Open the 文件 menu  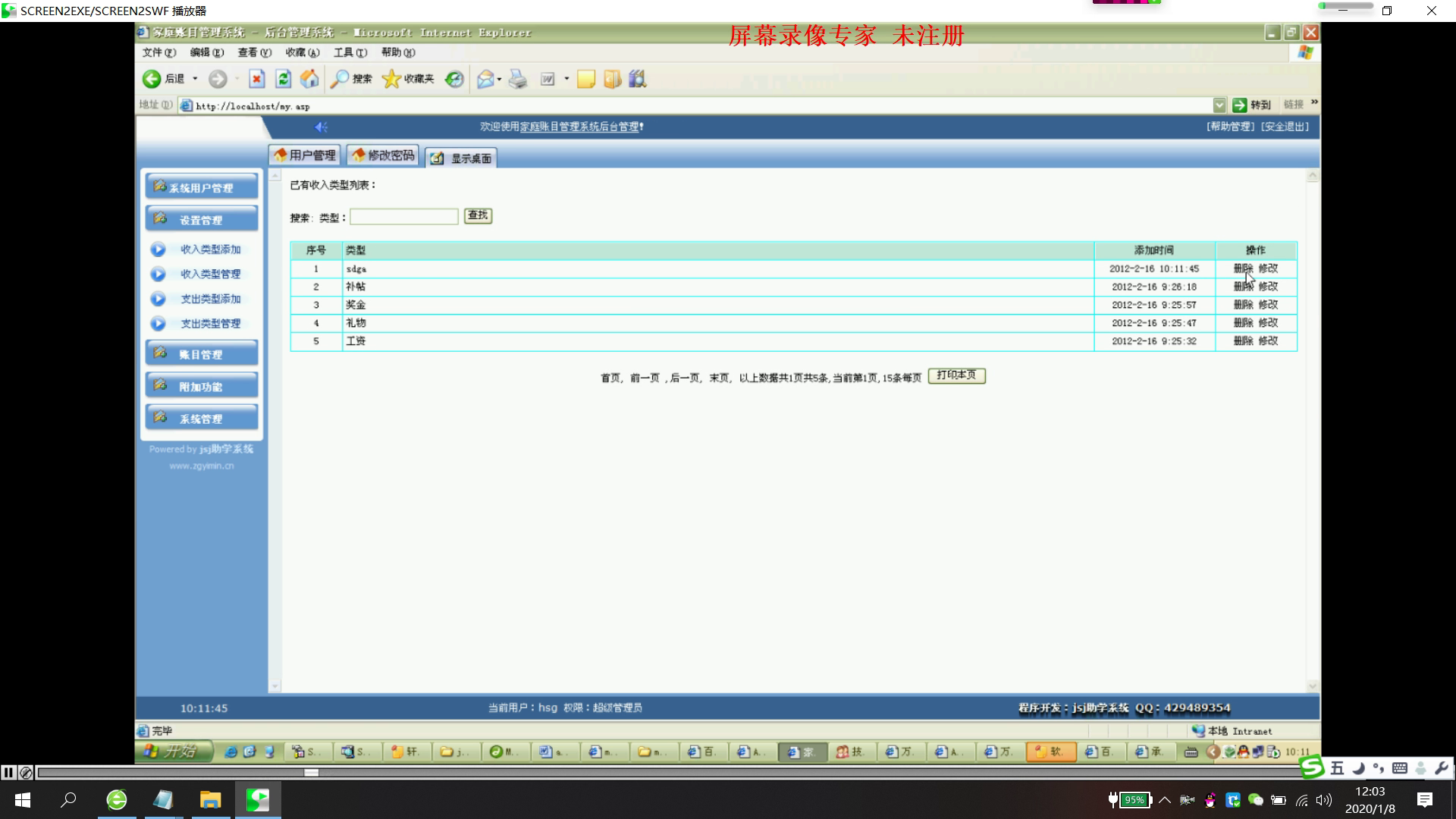(x=159, y=52)
